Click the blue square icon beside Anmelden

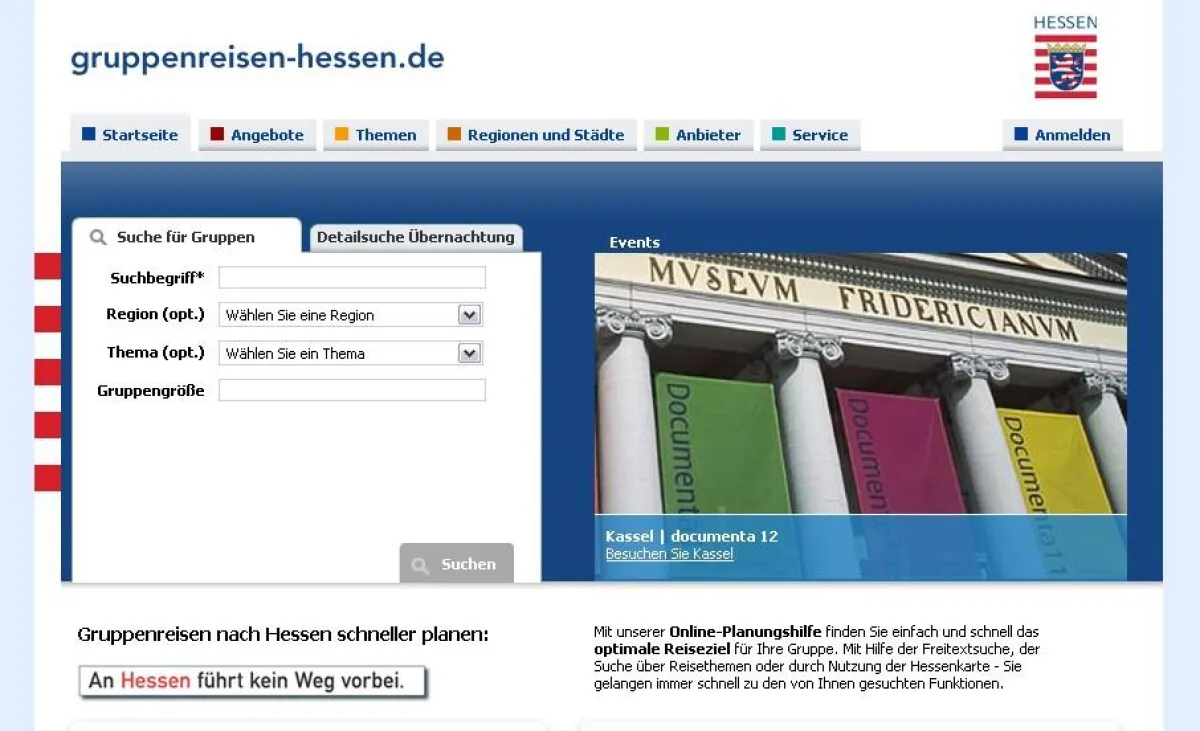[1021, 134]
